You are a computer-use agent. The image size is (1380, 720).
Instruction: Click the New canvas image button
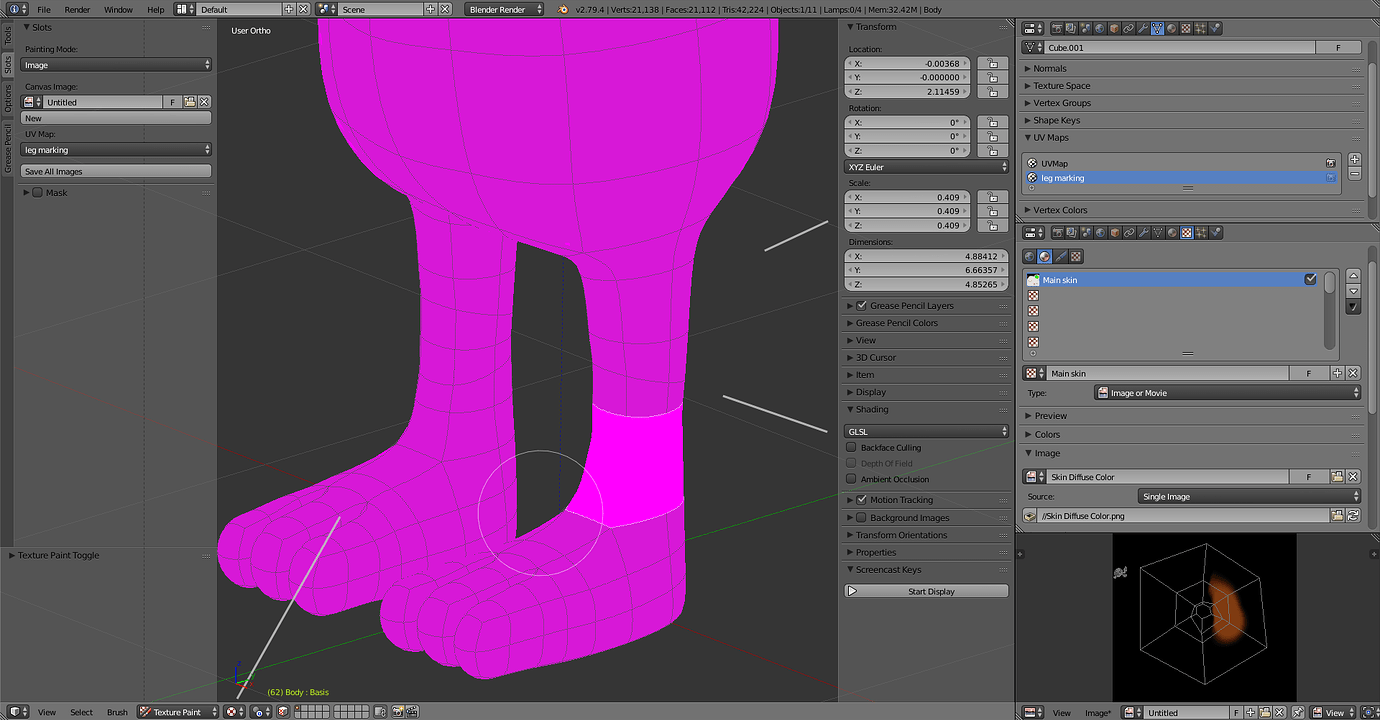pyautogui.click(x=116, y=118)
